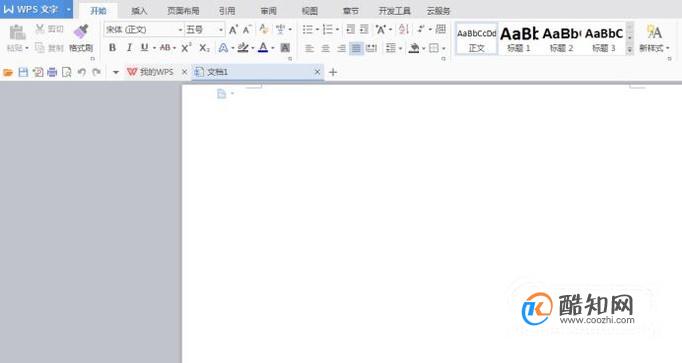Increase font size with the larger A icon

[234, 30]
